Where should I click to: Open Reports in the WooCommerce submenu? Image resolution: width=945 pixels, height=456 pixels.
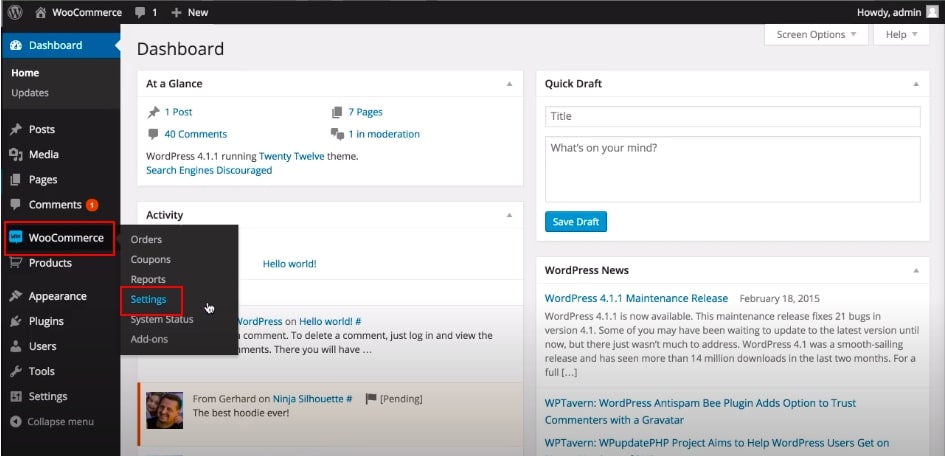(x=148, y=280)
